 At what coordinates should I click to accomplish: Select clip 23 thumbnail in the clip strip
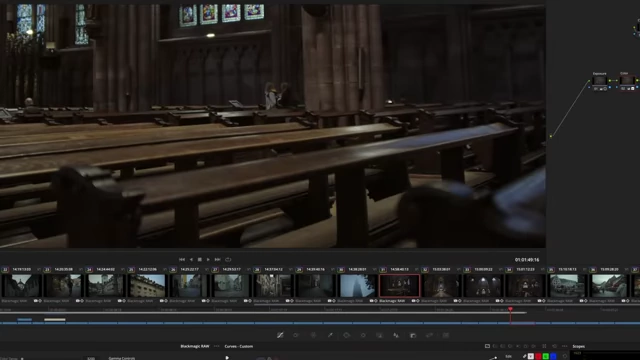point(64,285)
